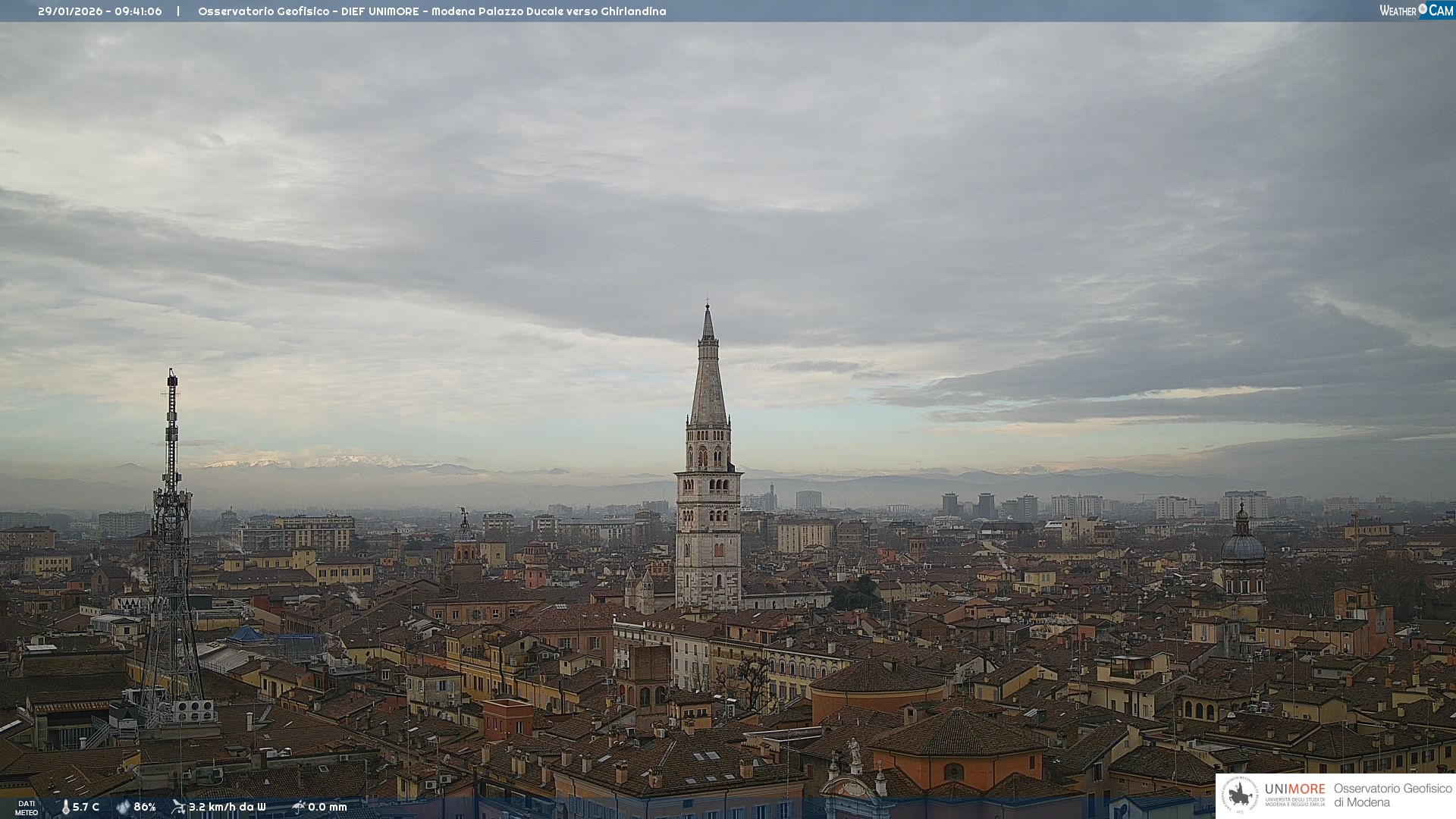Click Osservatorio Geofisico di Modena text
Screen dimensions: 1456x819
[1392, 795]
